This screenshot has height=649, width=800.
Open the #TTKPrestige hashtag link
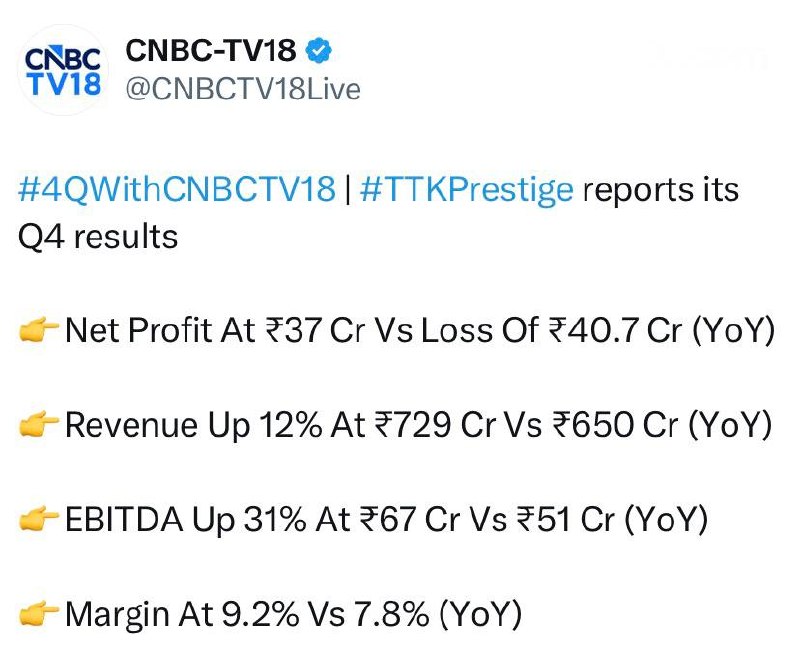(x=467, y=190)
